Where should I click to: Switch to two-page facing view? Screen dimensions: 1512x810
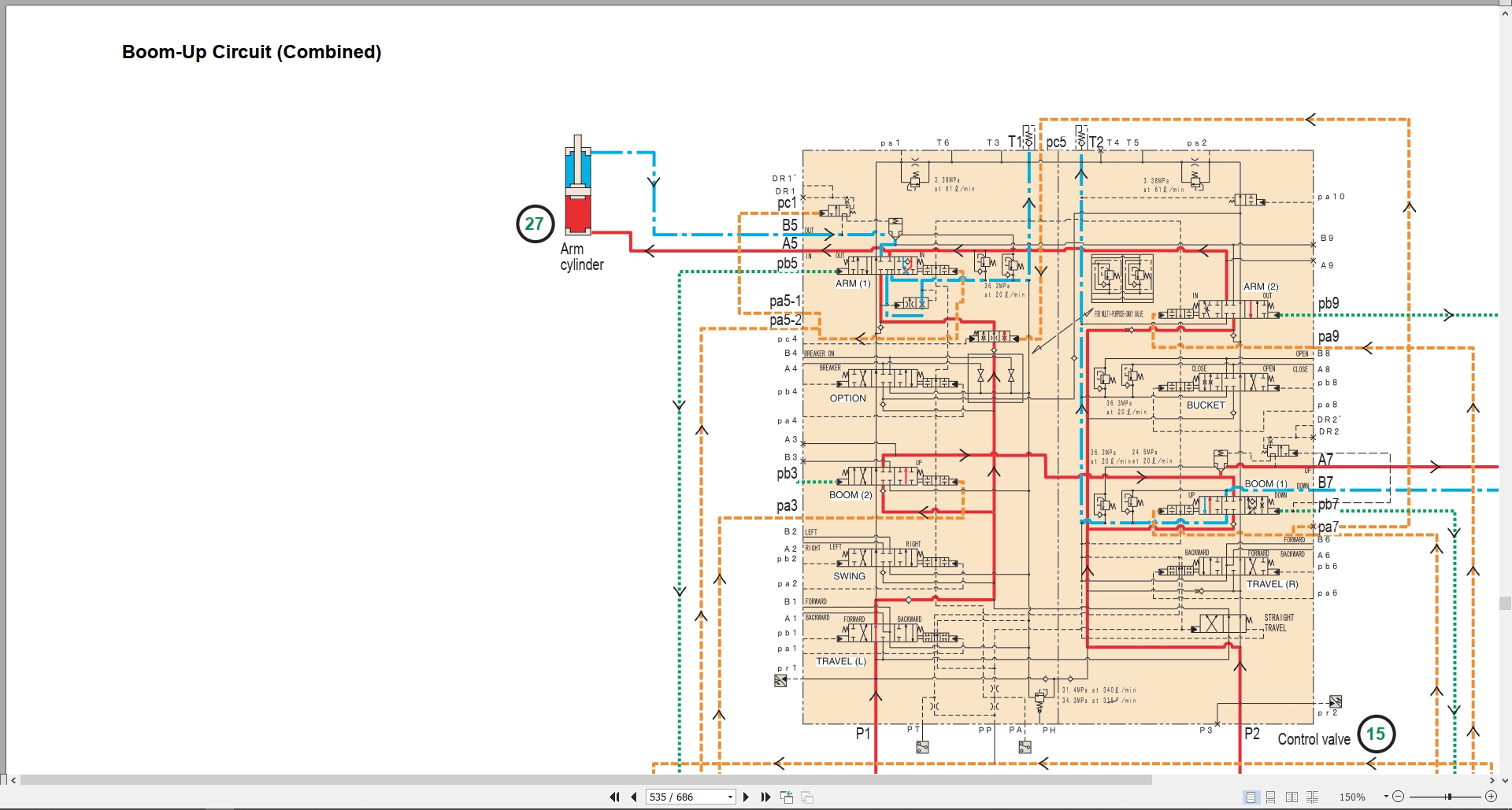[1291, 797]
